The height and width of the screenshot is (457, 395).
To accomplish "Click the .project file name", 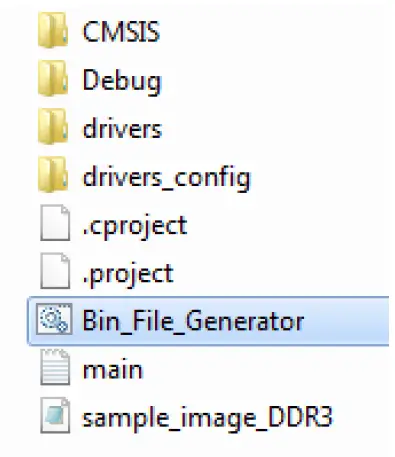I will tap(128, 274).
